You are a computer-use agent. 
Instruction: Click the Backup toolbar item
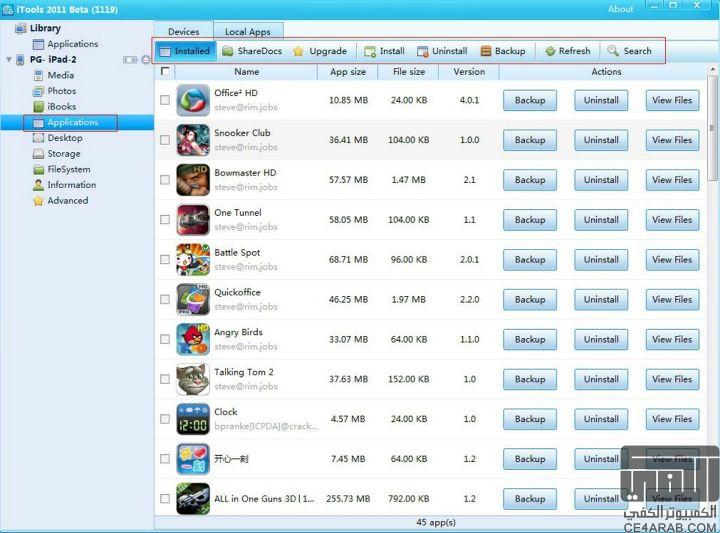[503, 51]
